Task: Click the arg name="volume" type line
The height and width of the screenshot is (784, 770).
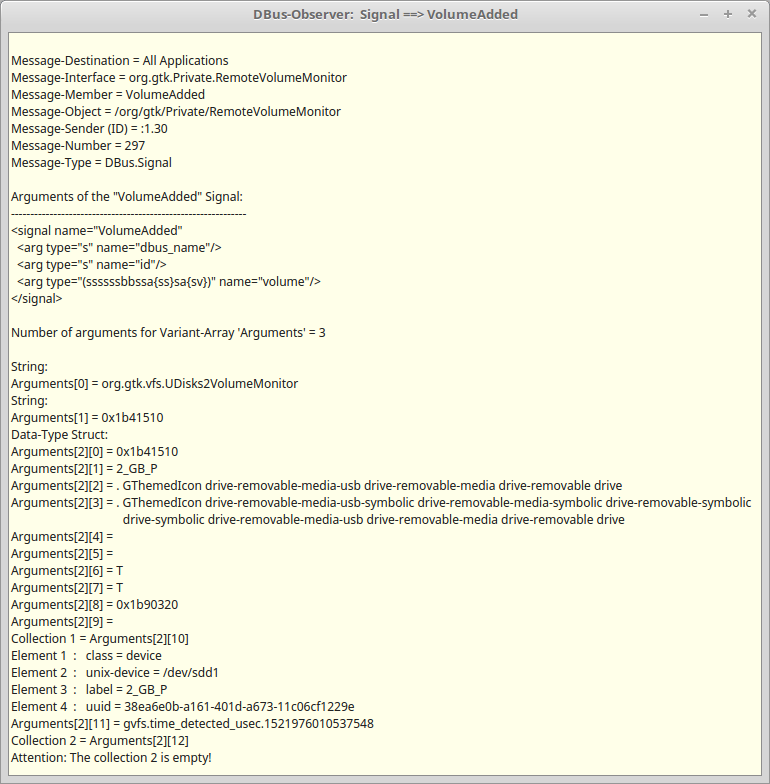Action: pyautogui.click(x=168, y=282)
